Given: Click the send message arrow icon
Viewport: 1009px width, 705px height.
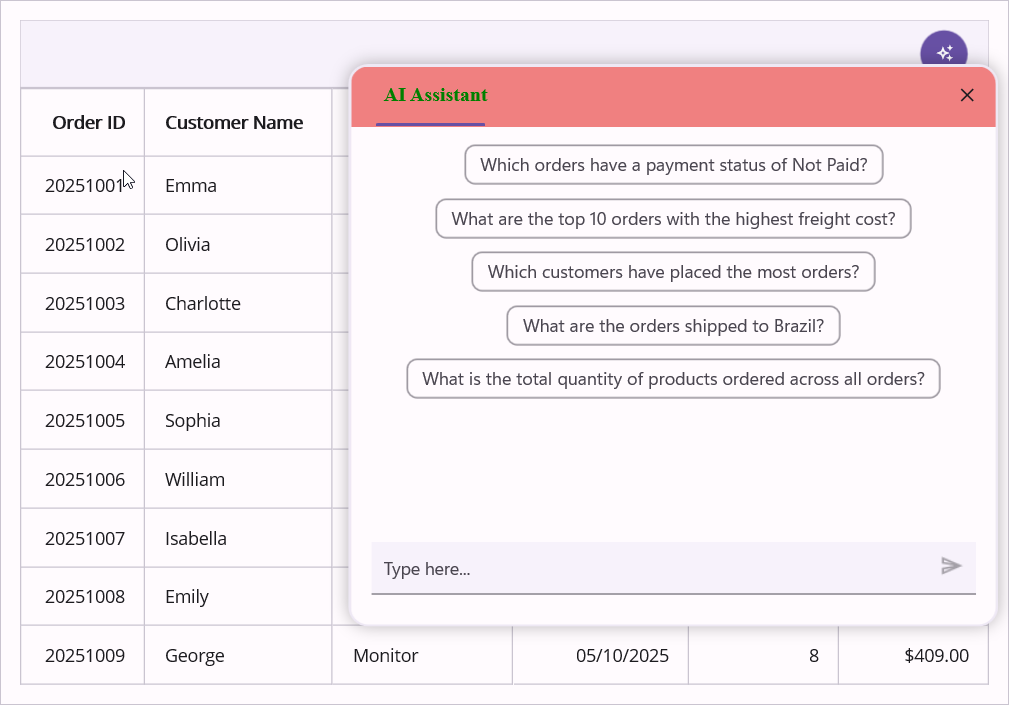Looking at the screenshot, I should click(x=950, y=567).
